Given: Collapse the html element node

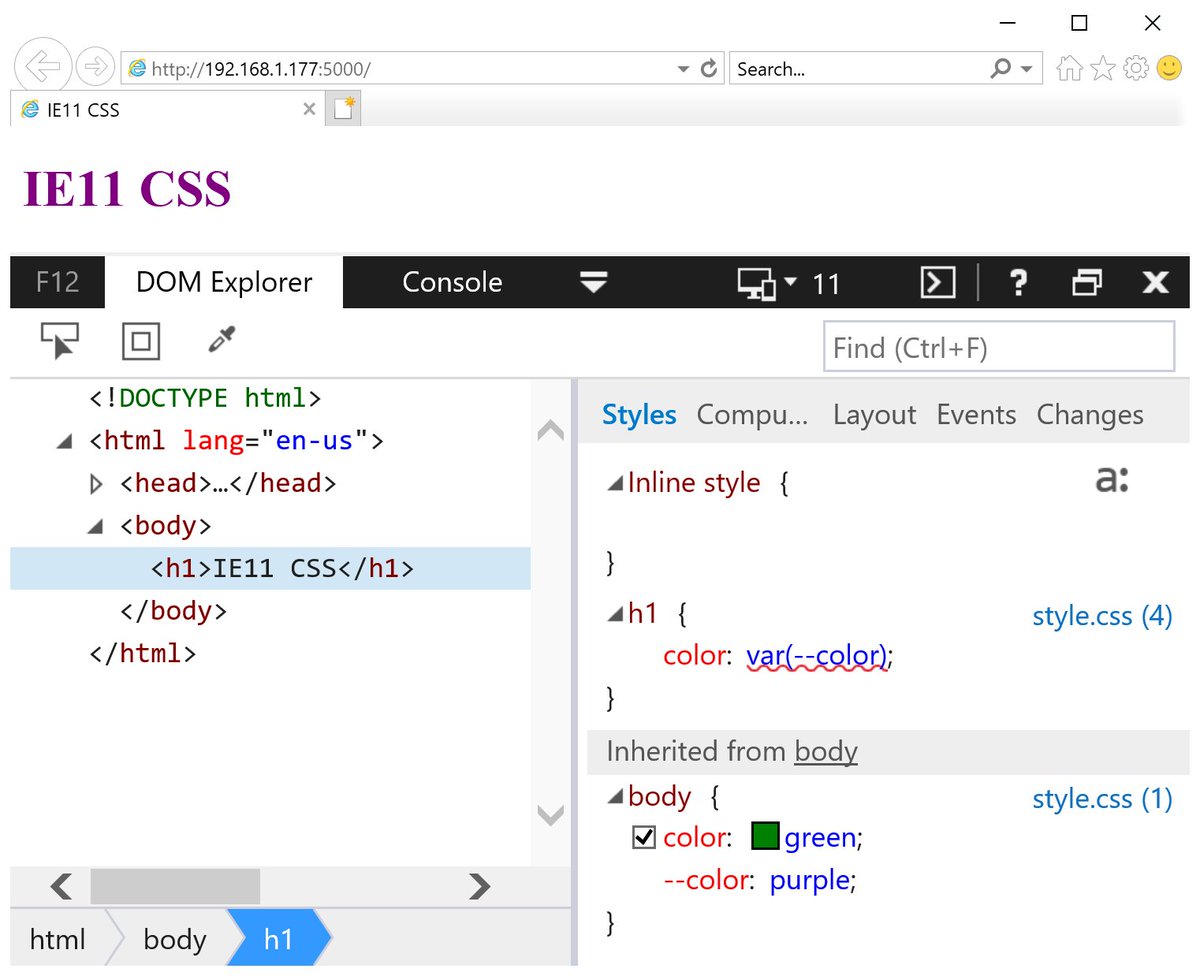Looking at the screenshot, I should 65,441.
